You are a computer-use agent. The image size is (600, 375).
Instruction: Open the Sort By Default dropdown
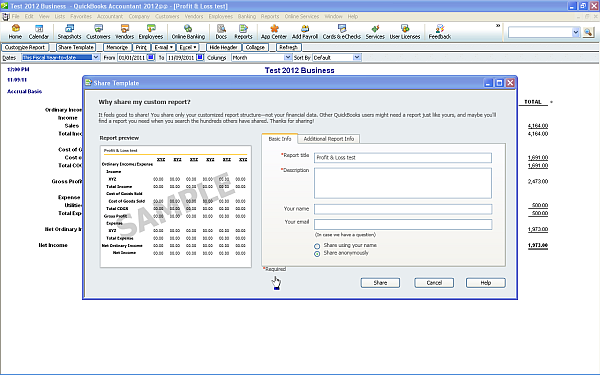[357, 57]
